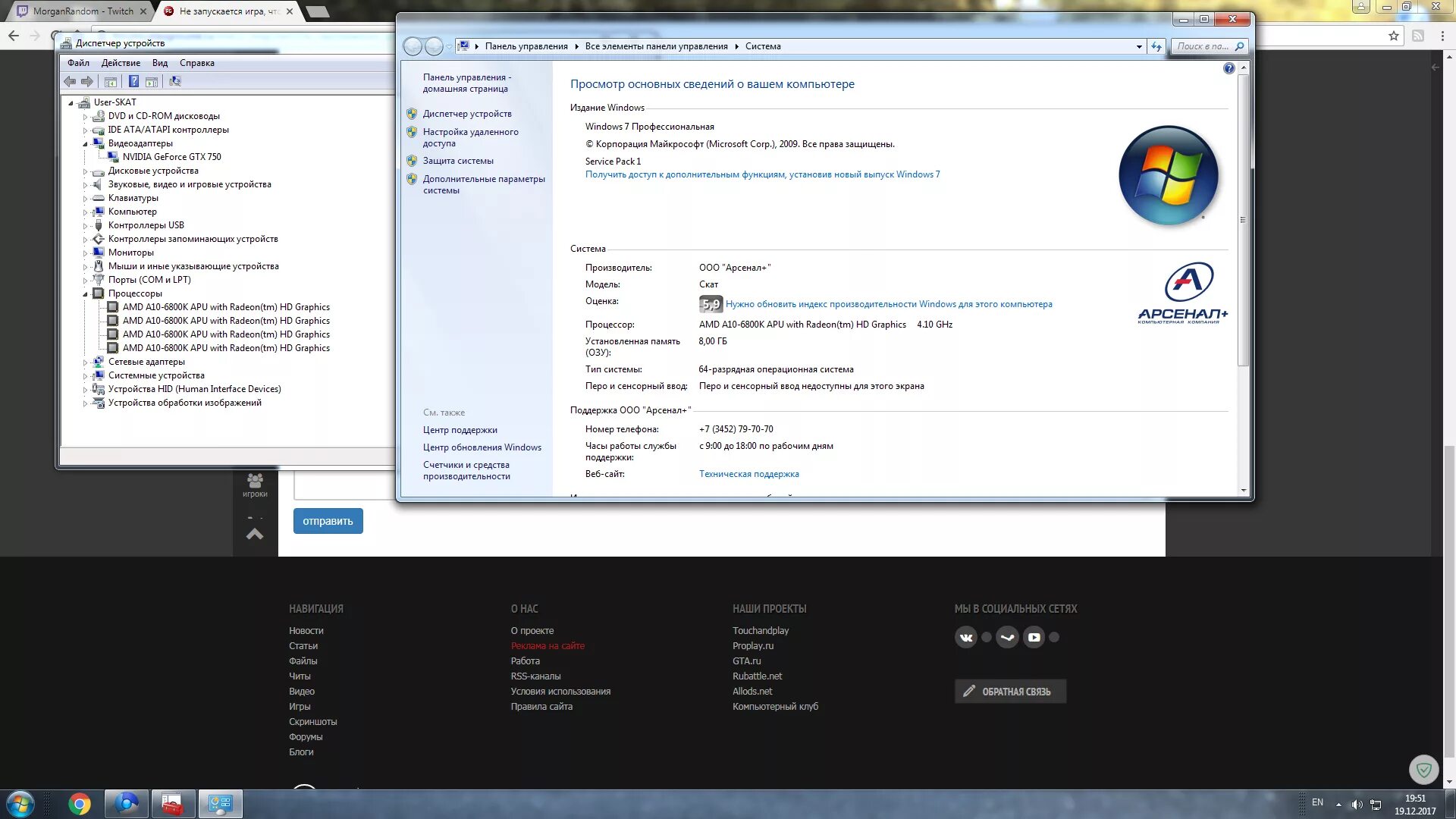Click the отправить button
1456x819 pixels.
coord(328,521)
